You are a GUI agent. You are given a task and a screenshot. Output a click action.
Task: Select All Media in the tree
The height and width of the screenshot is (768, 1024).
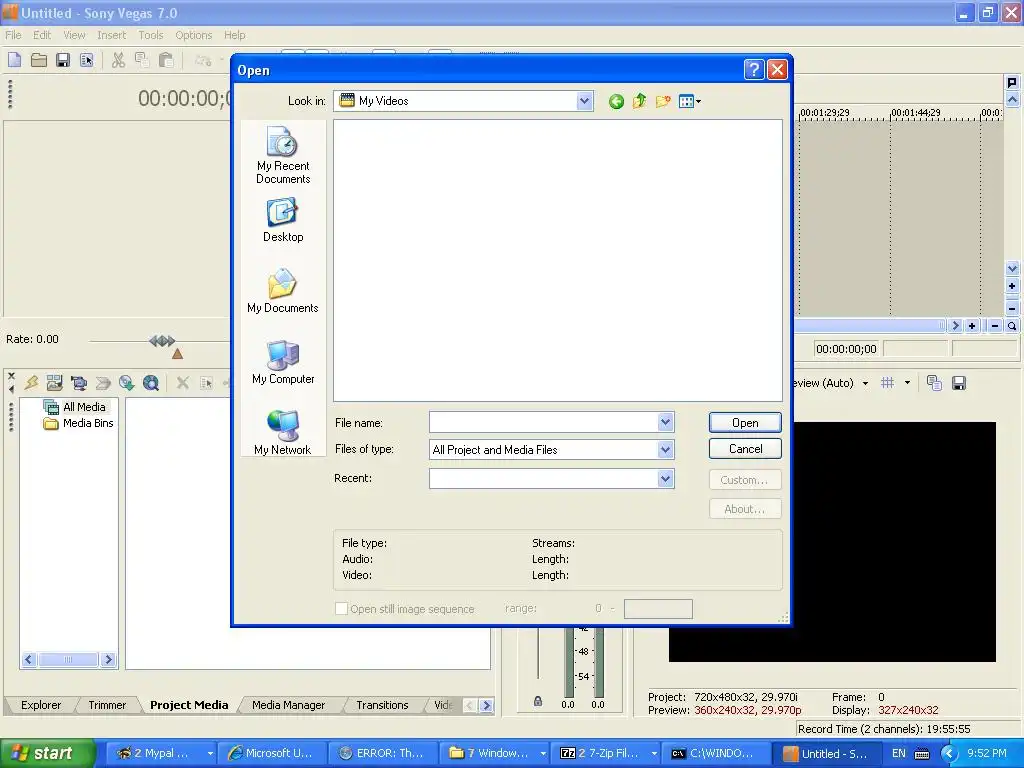(84, 407)
